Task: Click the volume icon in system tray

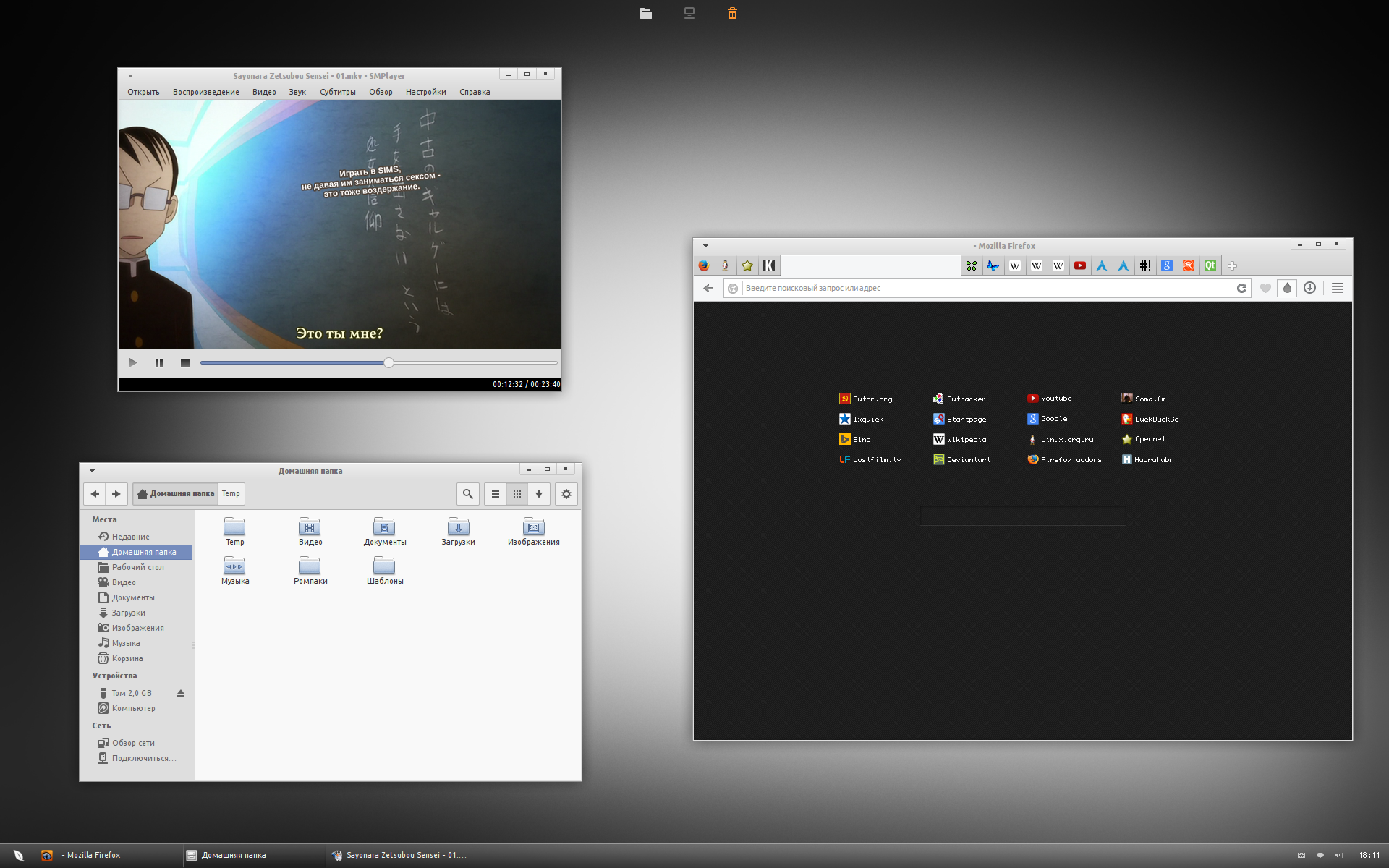Action: (x=1338, y=855)
